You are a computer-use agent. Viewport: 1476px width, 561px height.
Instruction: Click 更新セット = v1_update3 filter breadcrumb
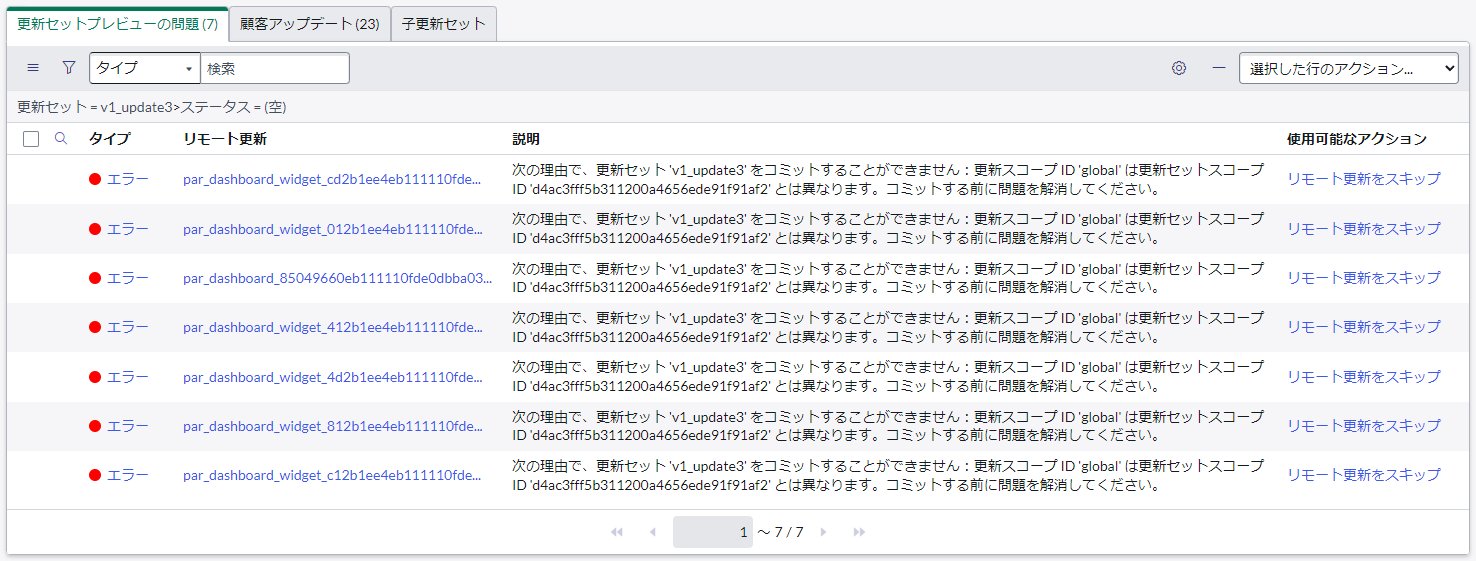[95, 107]
